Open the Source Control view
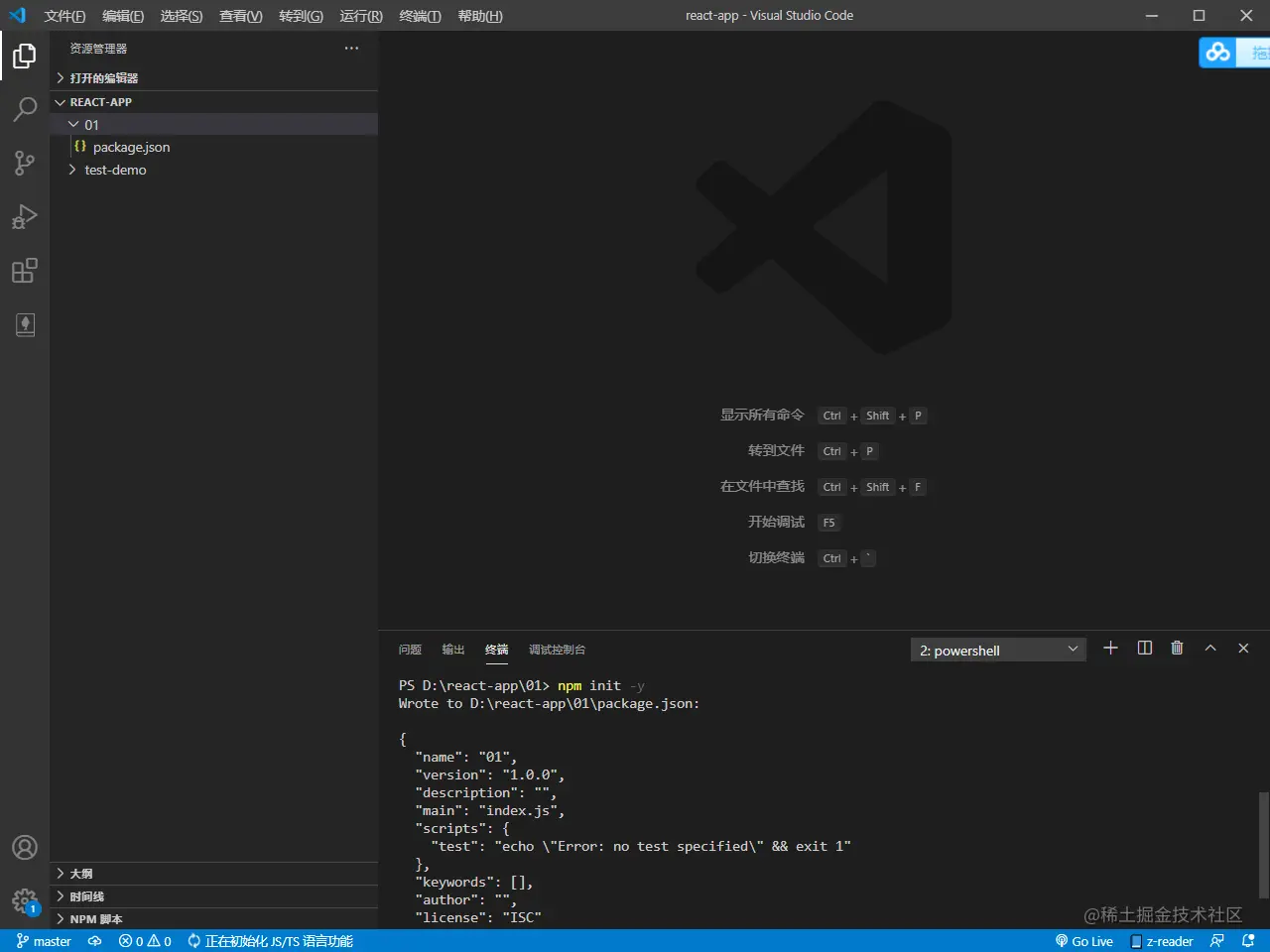 pyautogui.click(x=25, y=163)
